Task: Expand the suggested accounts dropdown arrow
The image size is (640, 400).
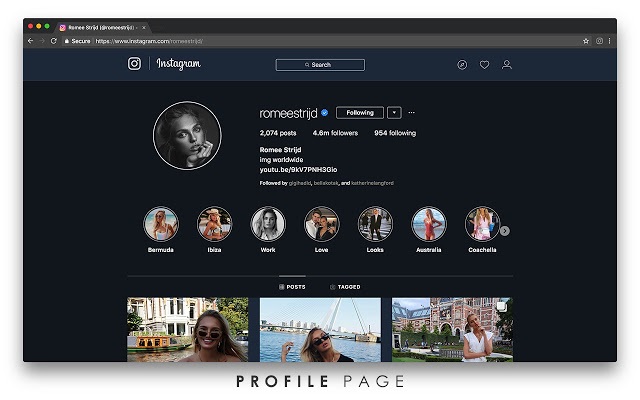Action: (x=394, y=113)
